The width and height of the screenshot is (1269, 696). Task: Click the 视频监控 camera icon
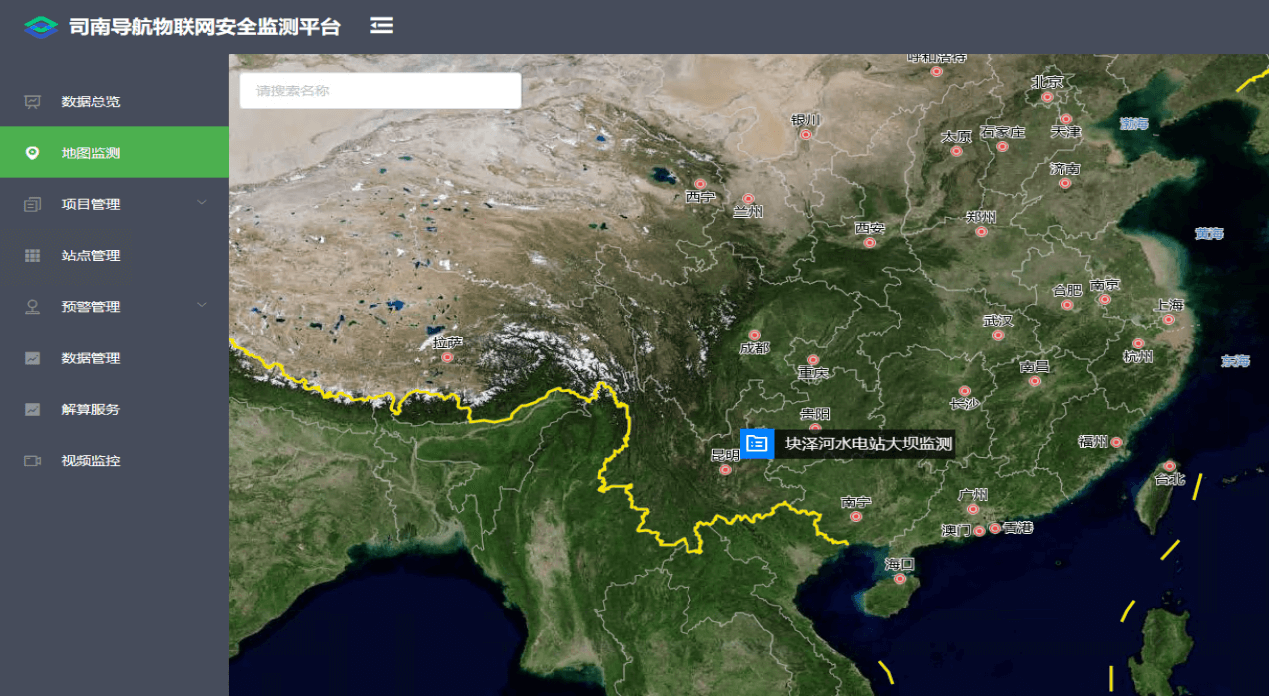tap(33, 461)
